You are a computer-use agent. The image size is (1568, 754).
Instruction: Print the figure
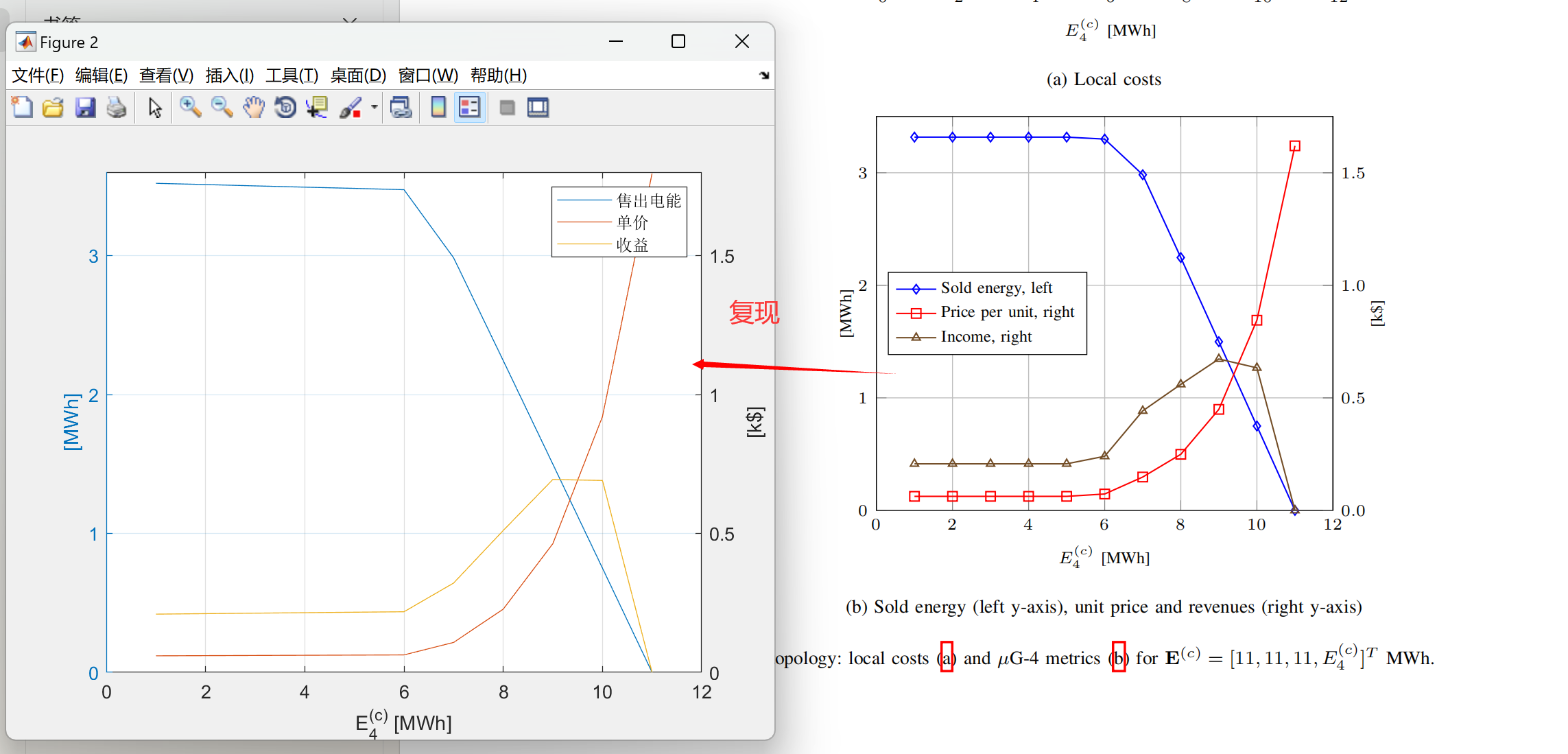(x=117, y=108)
